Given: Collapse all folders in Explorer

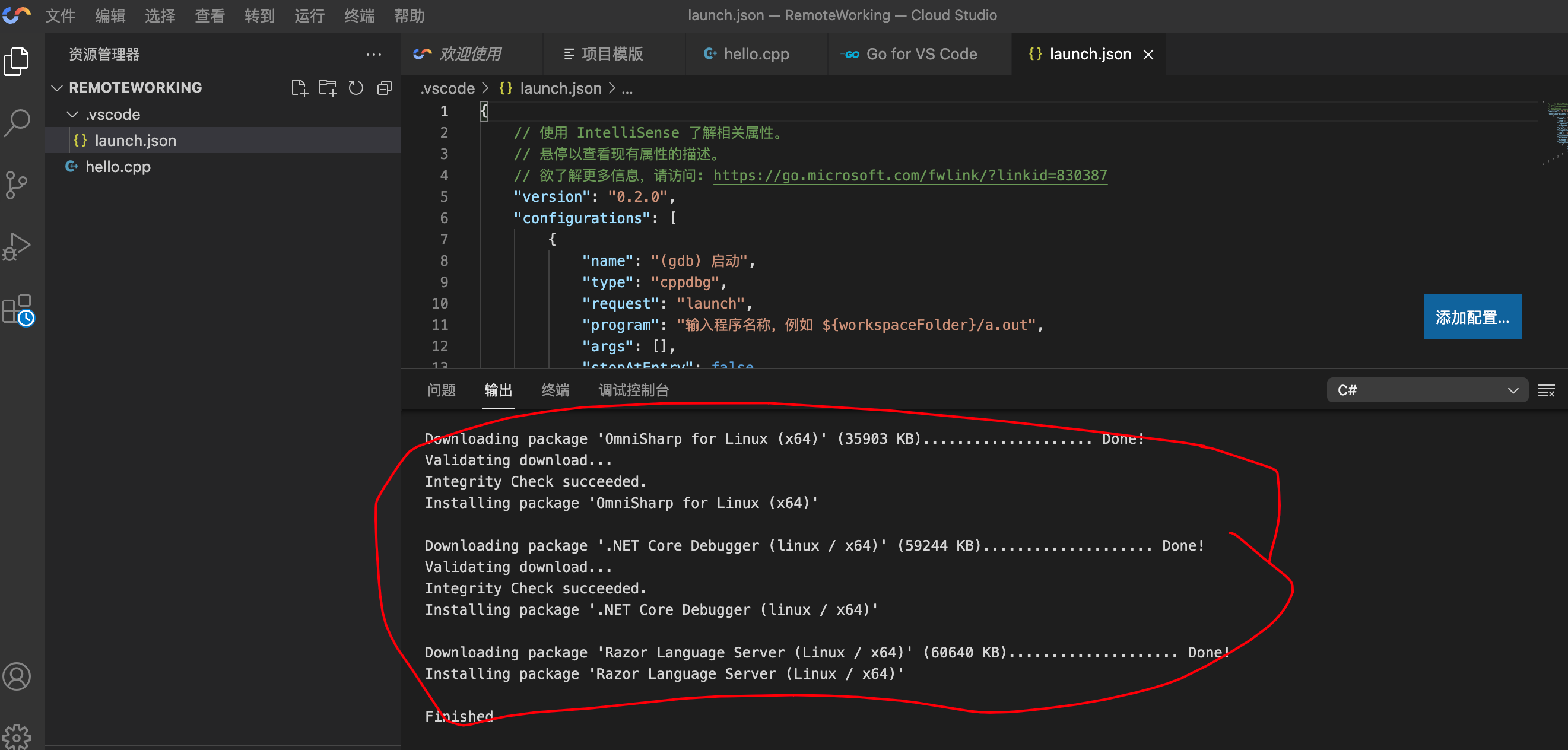Looking at the screenshot, I should point(384,88).
